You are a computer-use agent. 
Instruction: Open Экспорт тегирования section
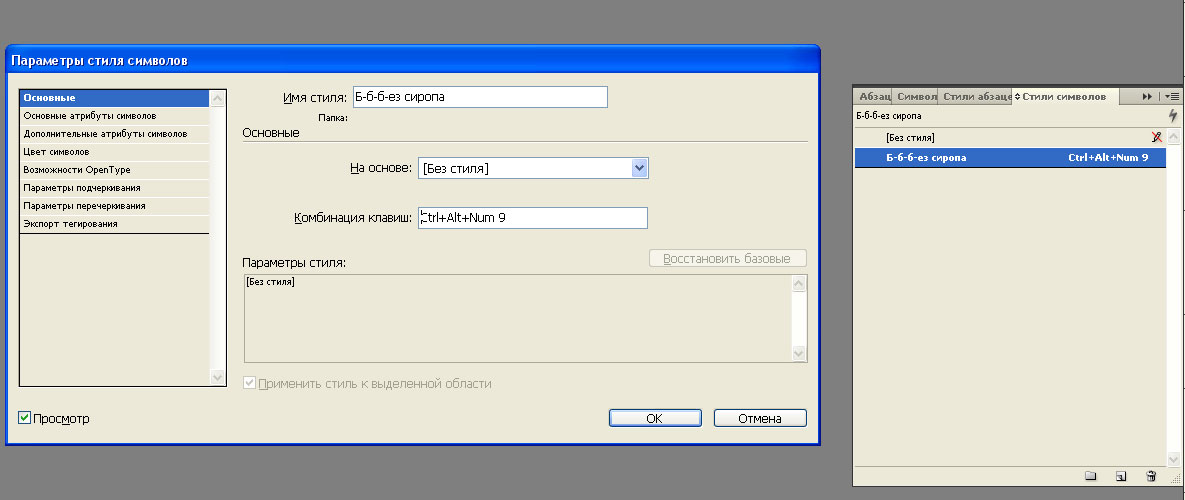(x=114, y=224)
